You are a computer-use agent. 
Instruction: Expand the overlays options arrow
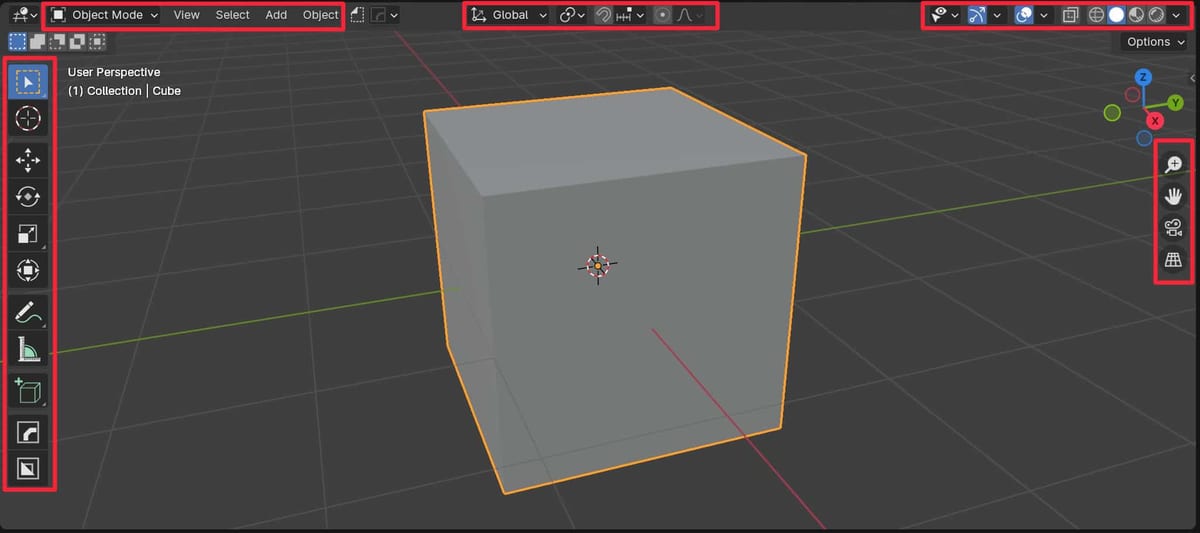click(1044, 15)
